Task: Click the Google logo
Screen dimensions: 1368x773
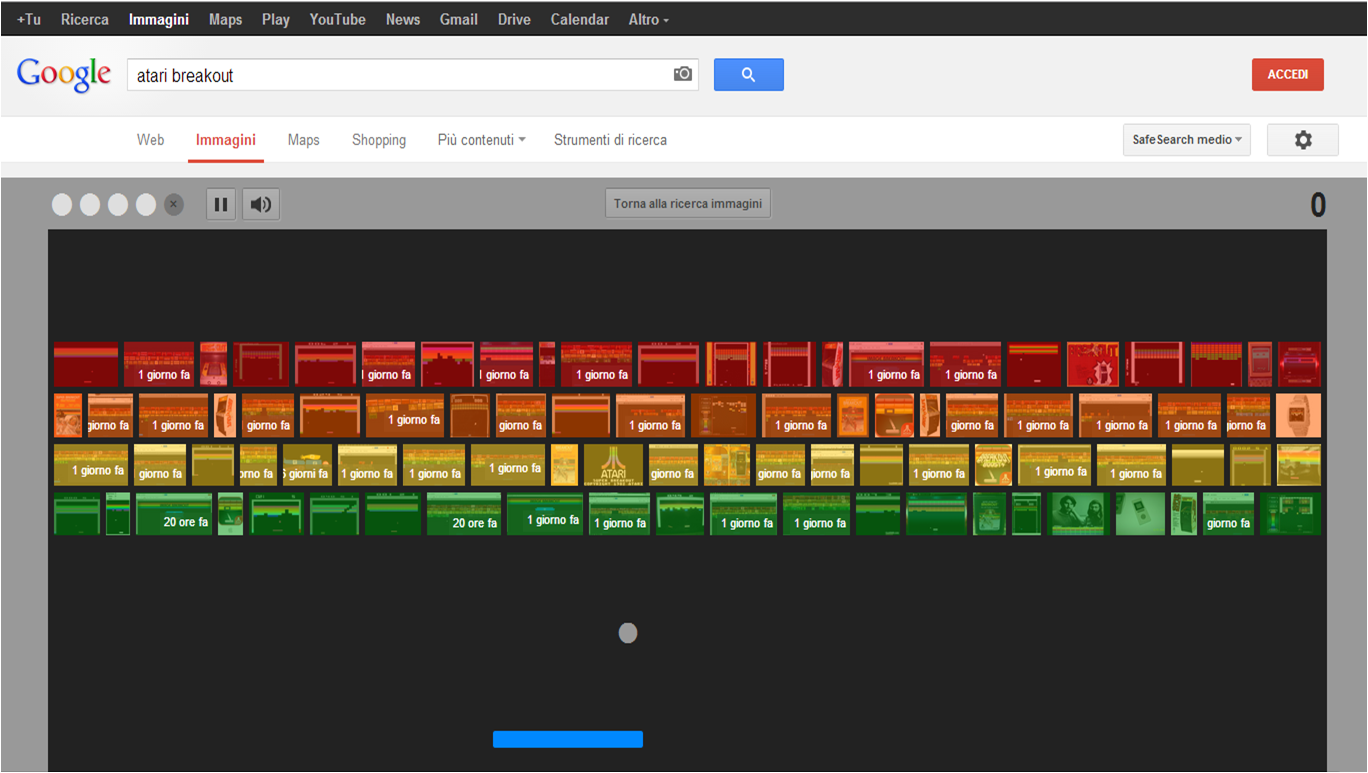Action: (64, 73)
